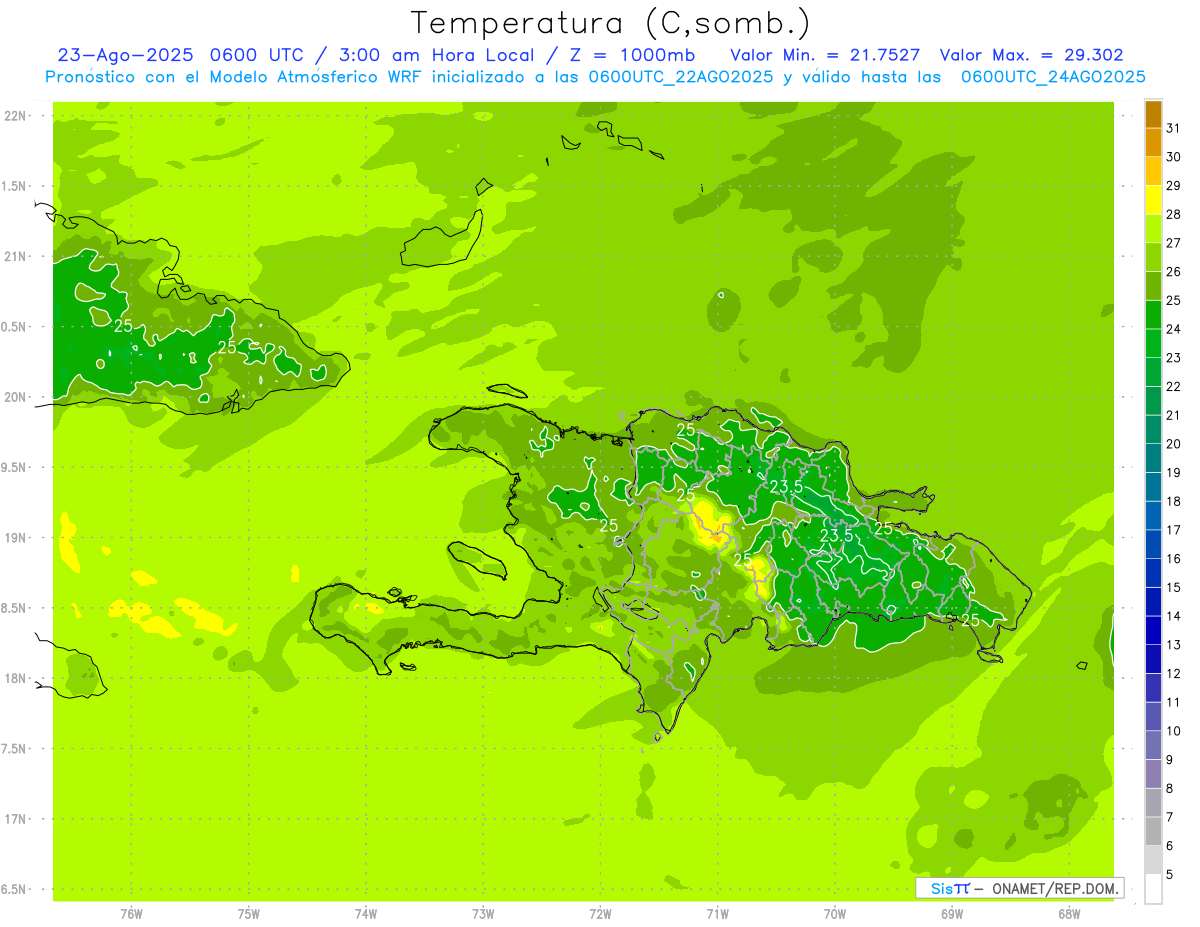Click the colorbar label '23'
1200x927 pixels.
coord(1174,358)
